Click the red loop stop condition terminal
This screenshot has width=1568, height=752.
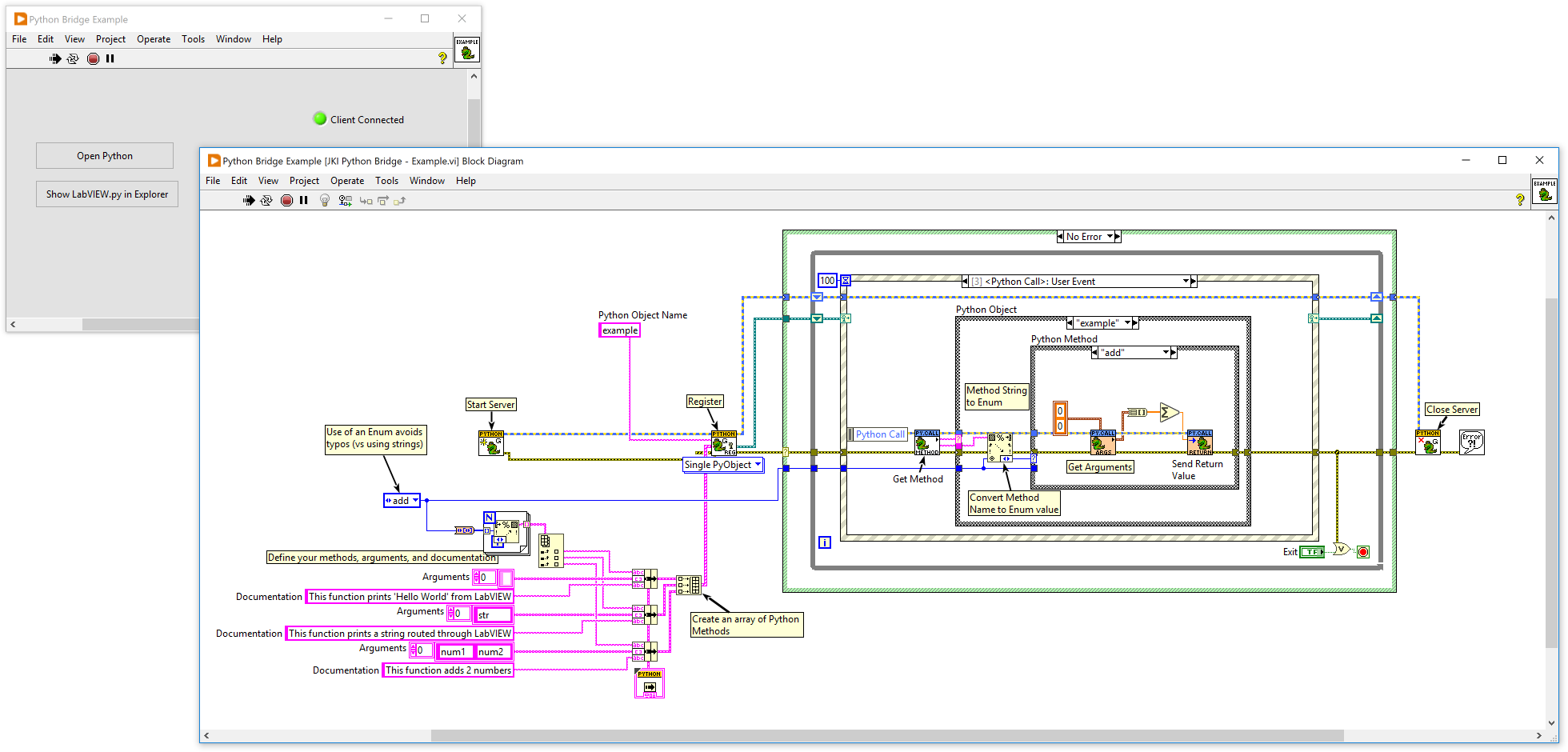[x=1362, y=551]
